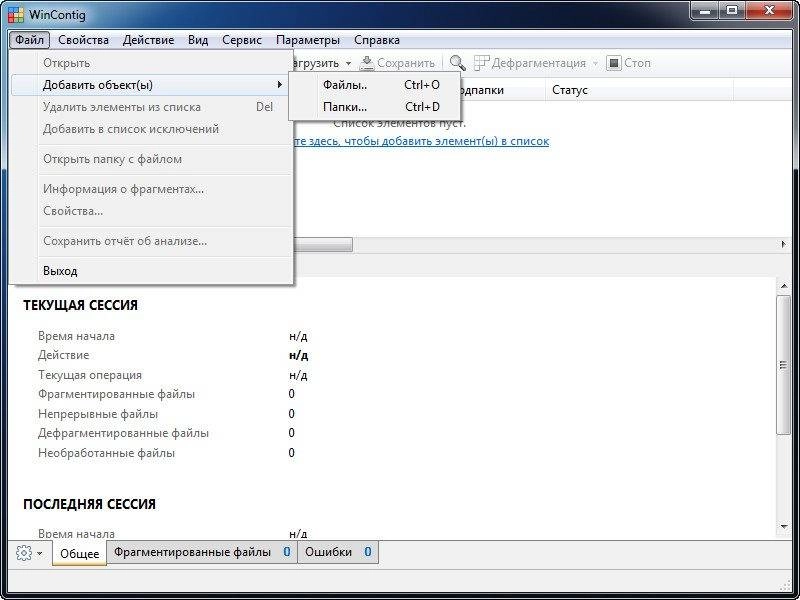Maximize the WinContig window
800x600 pixels.
732,11
